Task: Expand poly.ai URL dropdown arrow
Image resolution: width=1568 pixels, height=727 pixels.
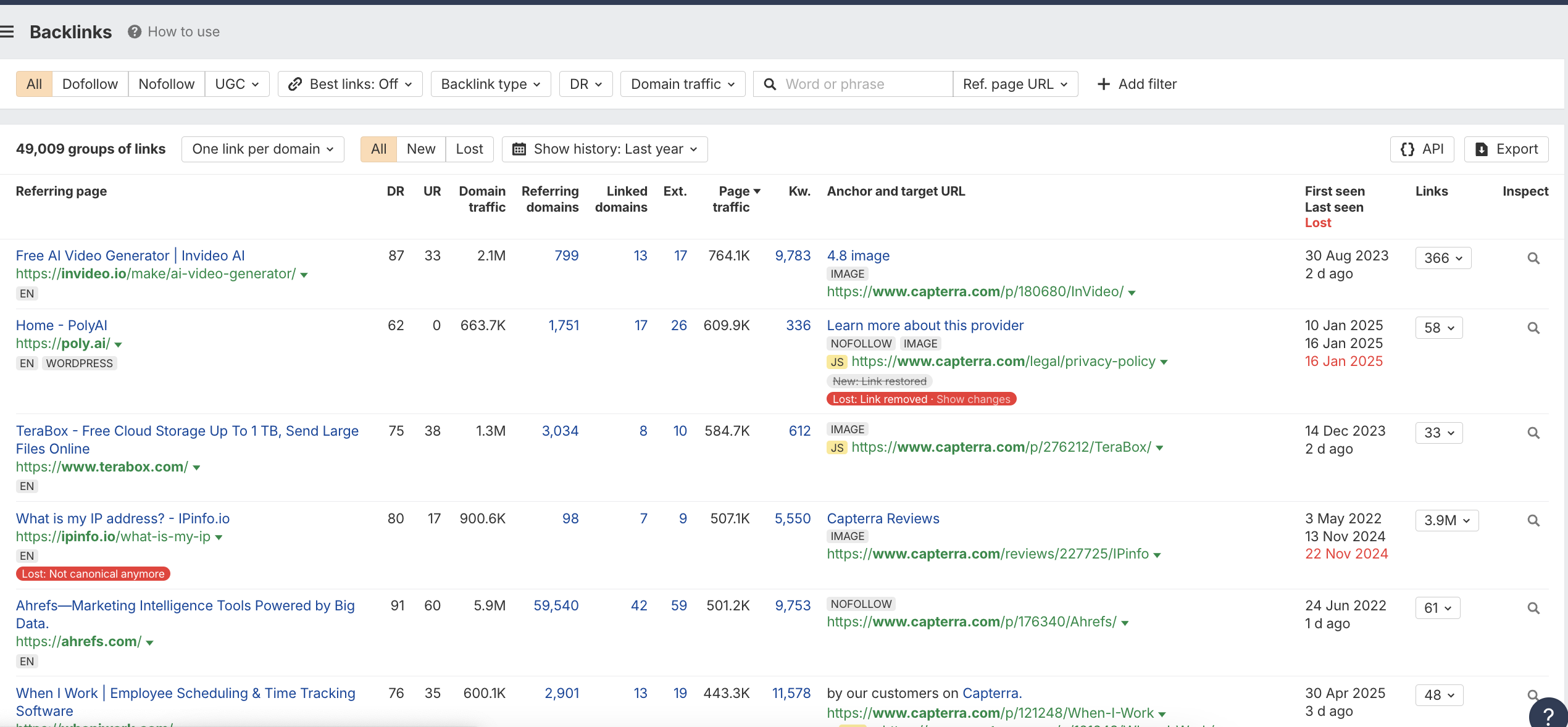Action: pyautogui.click(x=119, y=344)
